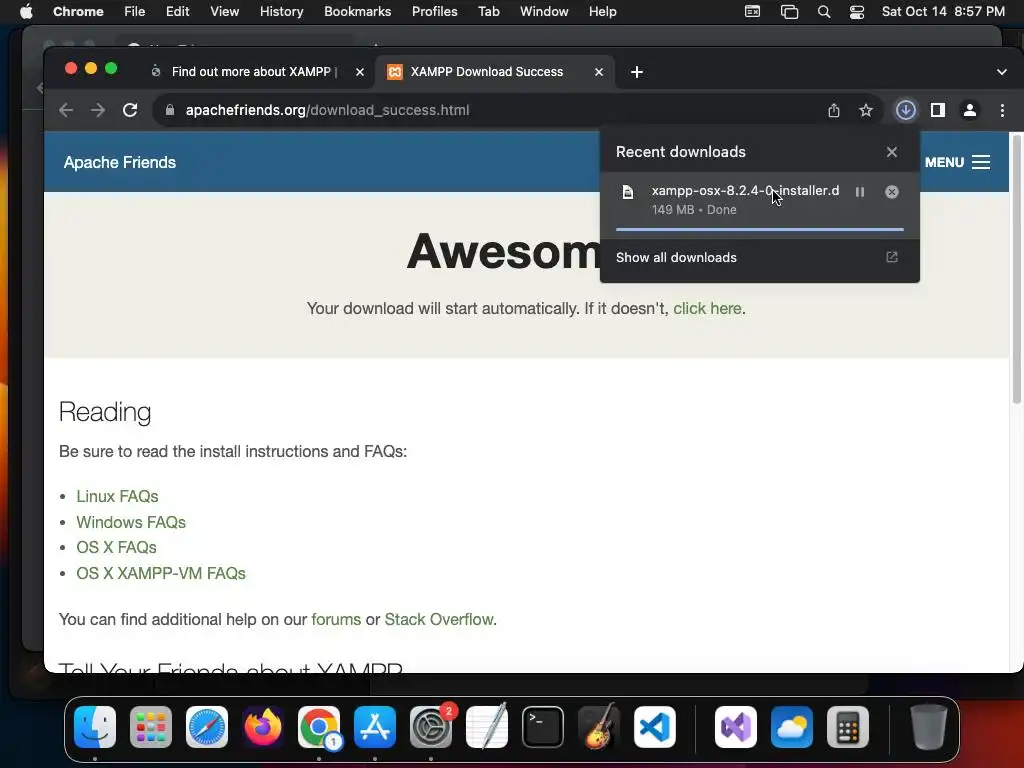This screenshot has width=1024, height=768.
Task: Click the 'click here' download link
Action: [x=707, y=308]
